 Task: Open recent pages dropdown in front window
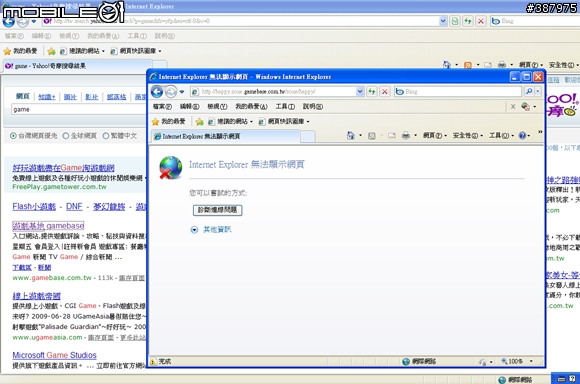coord(182,92)
